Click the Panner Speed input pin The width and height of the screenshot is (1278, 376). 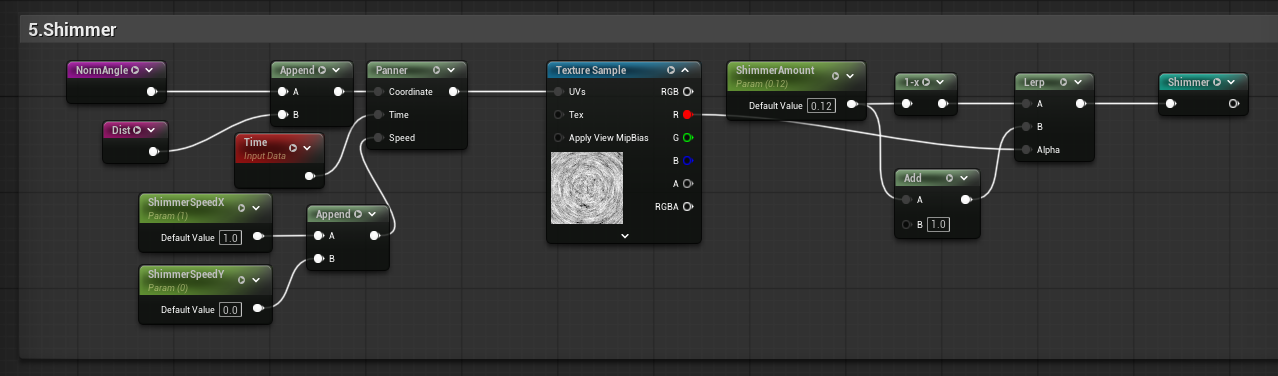(x=379, y=138)
